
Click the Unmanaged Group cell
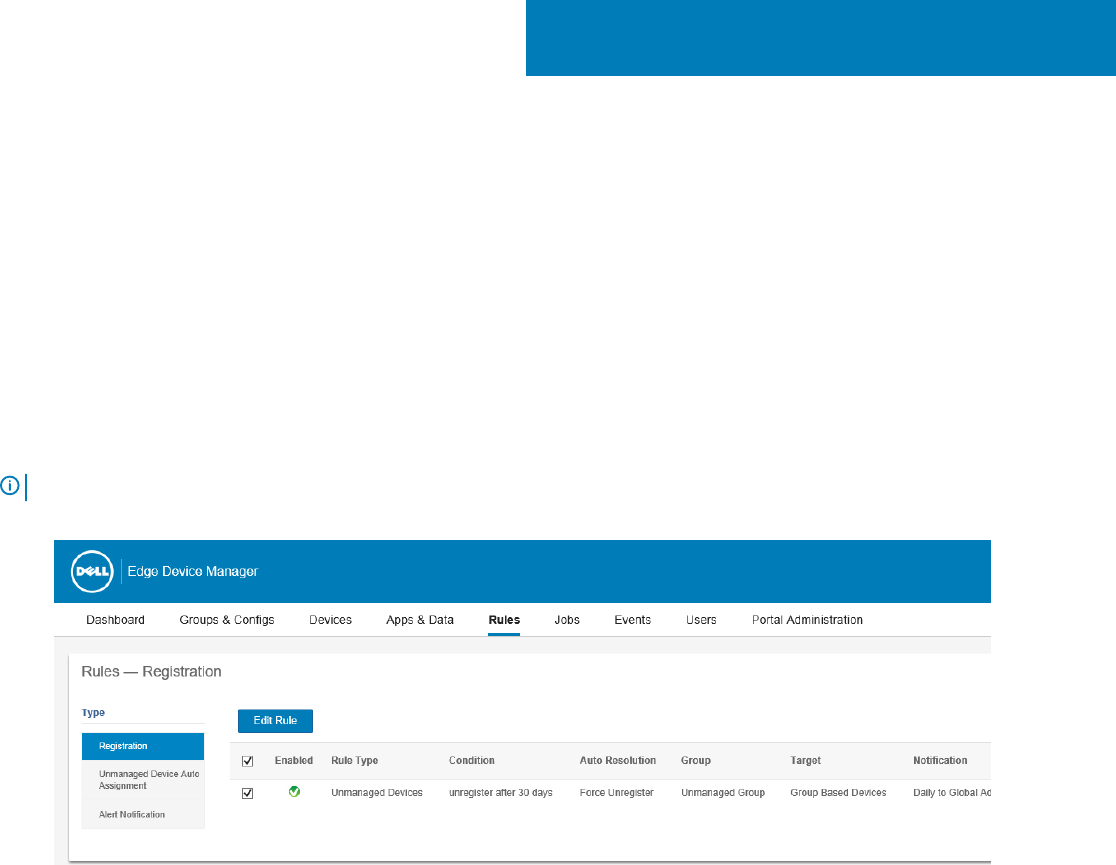(x=723, y=792)
